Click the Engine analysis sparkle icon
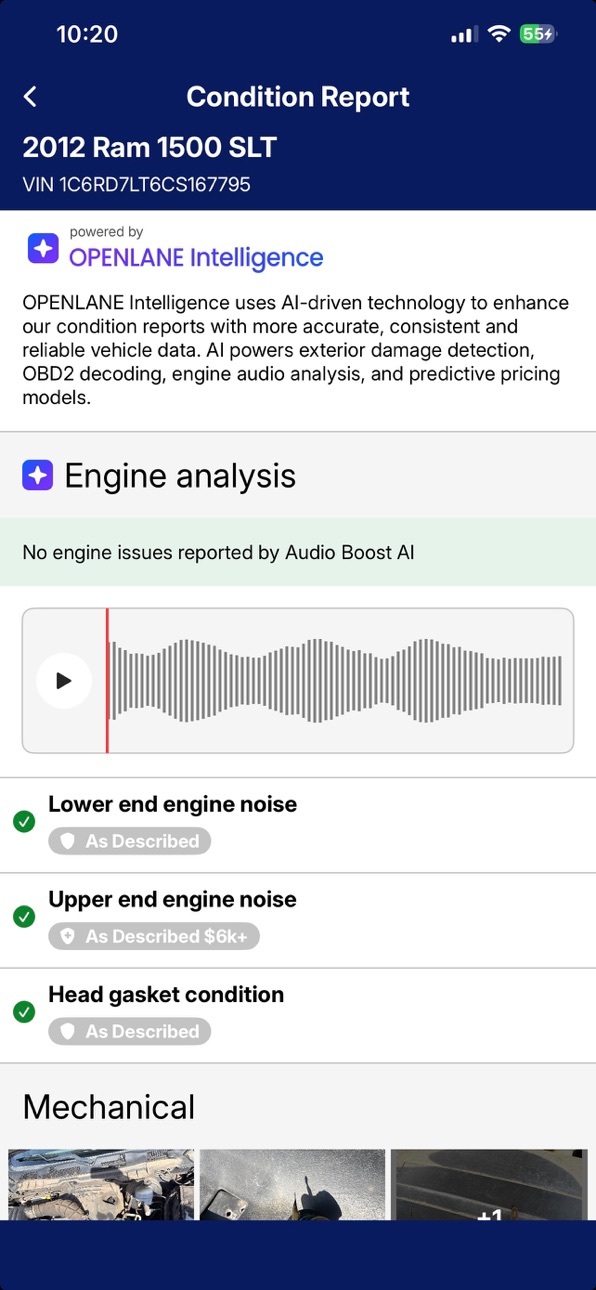The image size is (596, 1290). pyautogui.click(x=38, y=476)
